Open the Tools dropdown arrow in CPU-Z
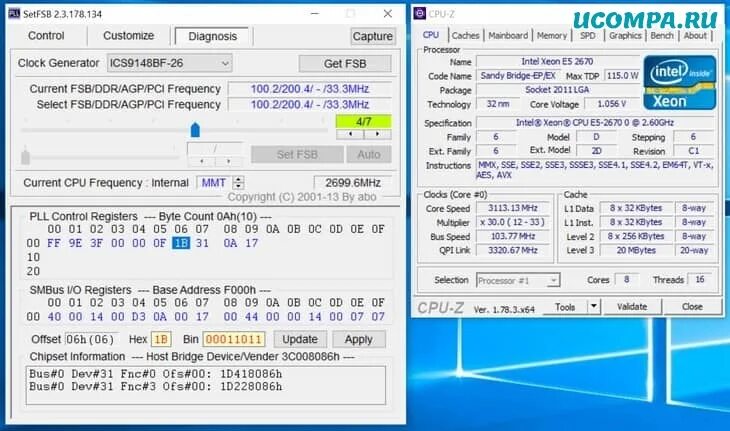 click(594, 307)
